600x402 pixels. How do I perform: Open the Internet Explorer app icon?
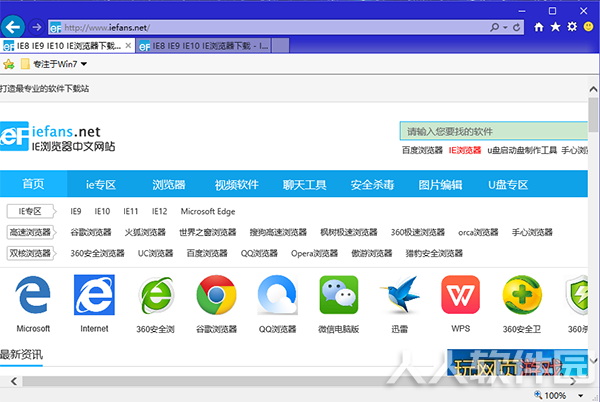[x=94, y=295]
